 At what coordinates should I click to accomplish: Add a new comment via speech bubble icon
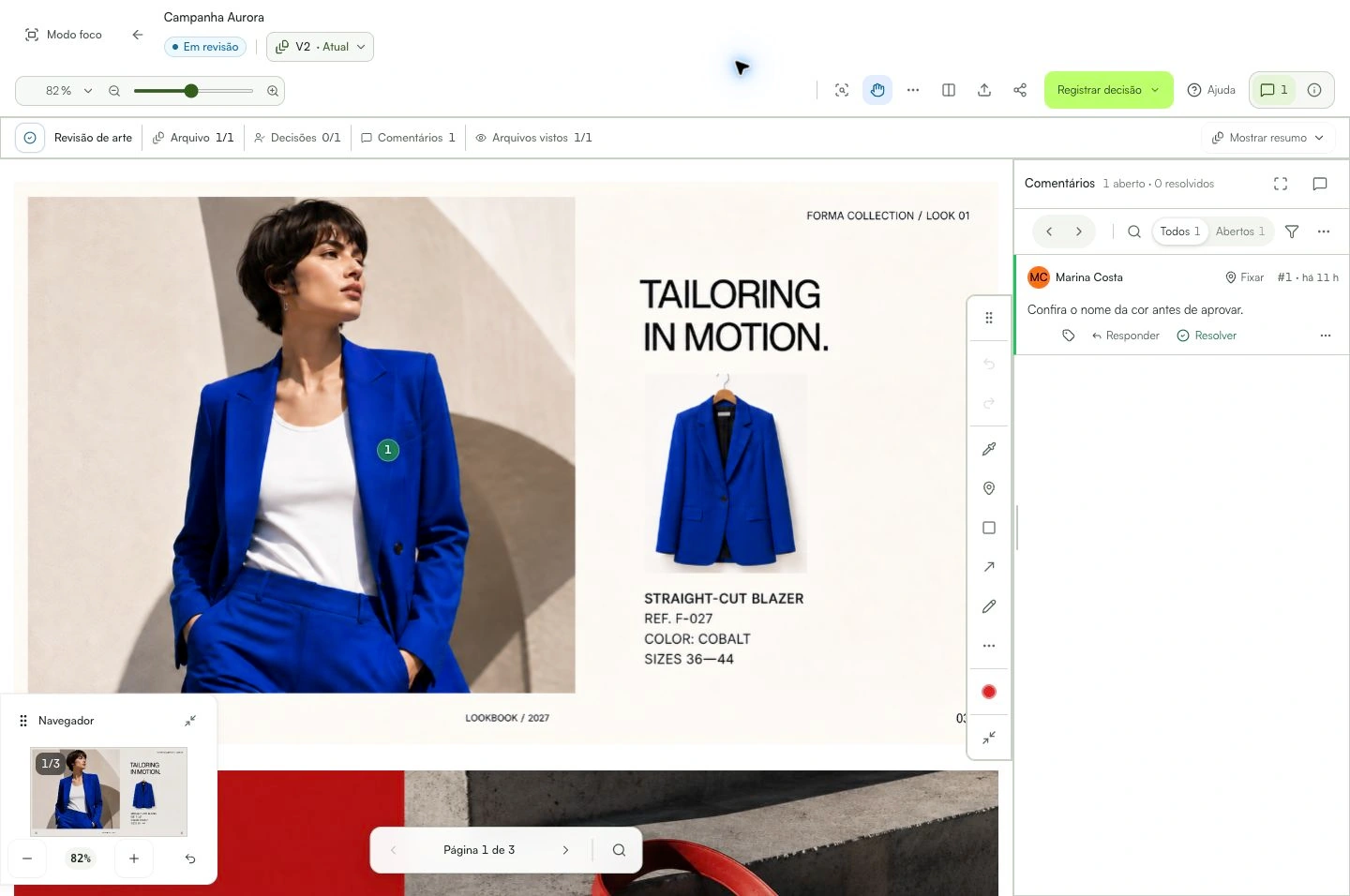click(1320, 184)
